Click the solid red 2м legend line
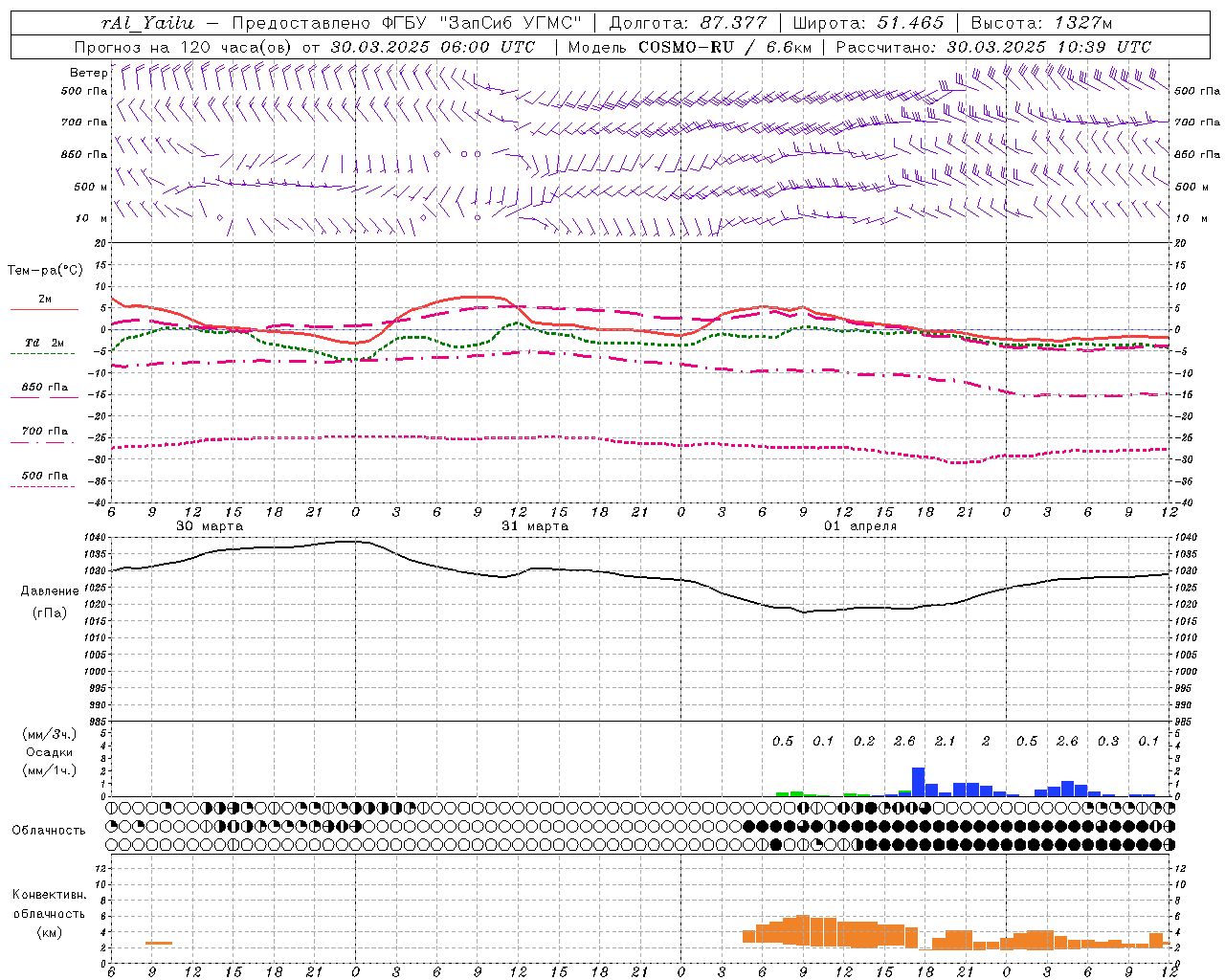This screenshot has width=1225, height=980. click(x=44, y=309)
